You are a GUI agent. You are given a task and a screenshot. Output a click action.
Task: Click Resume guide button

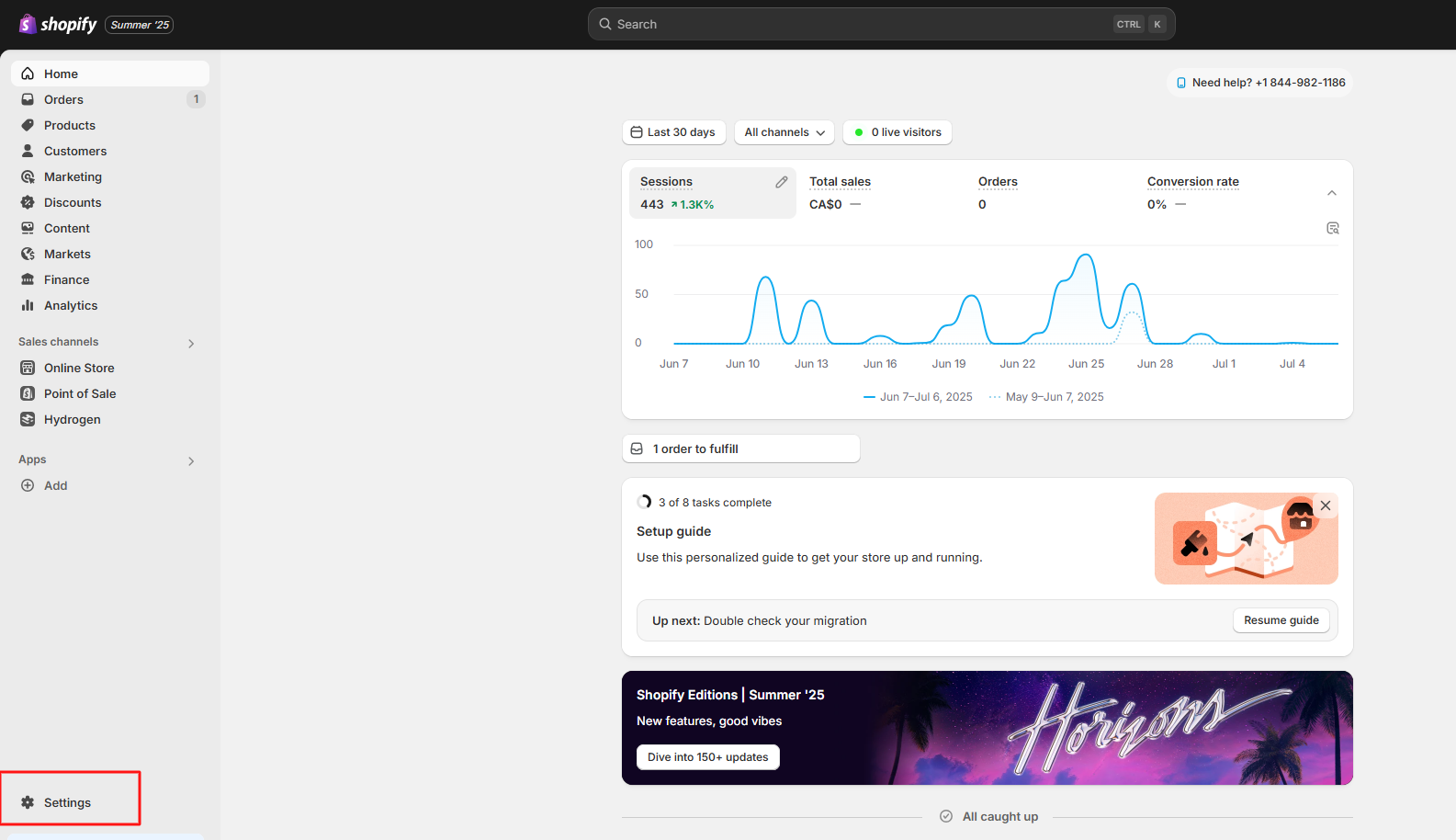click(1281, 620)
